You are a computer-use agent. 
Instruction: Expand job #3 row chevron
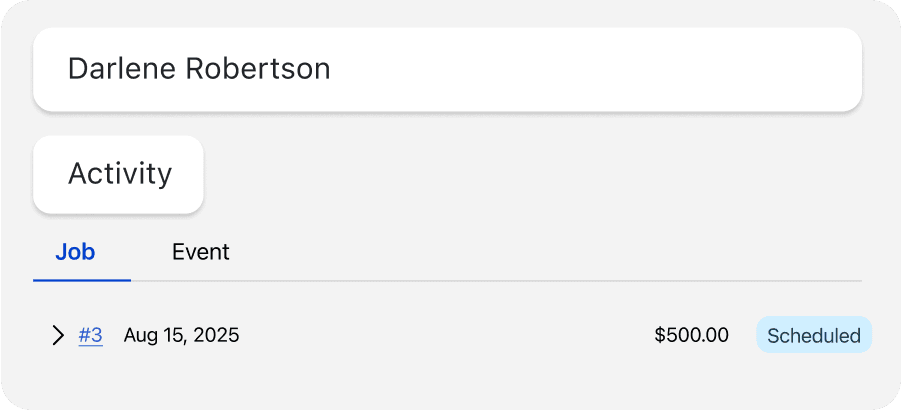point(58,335)
